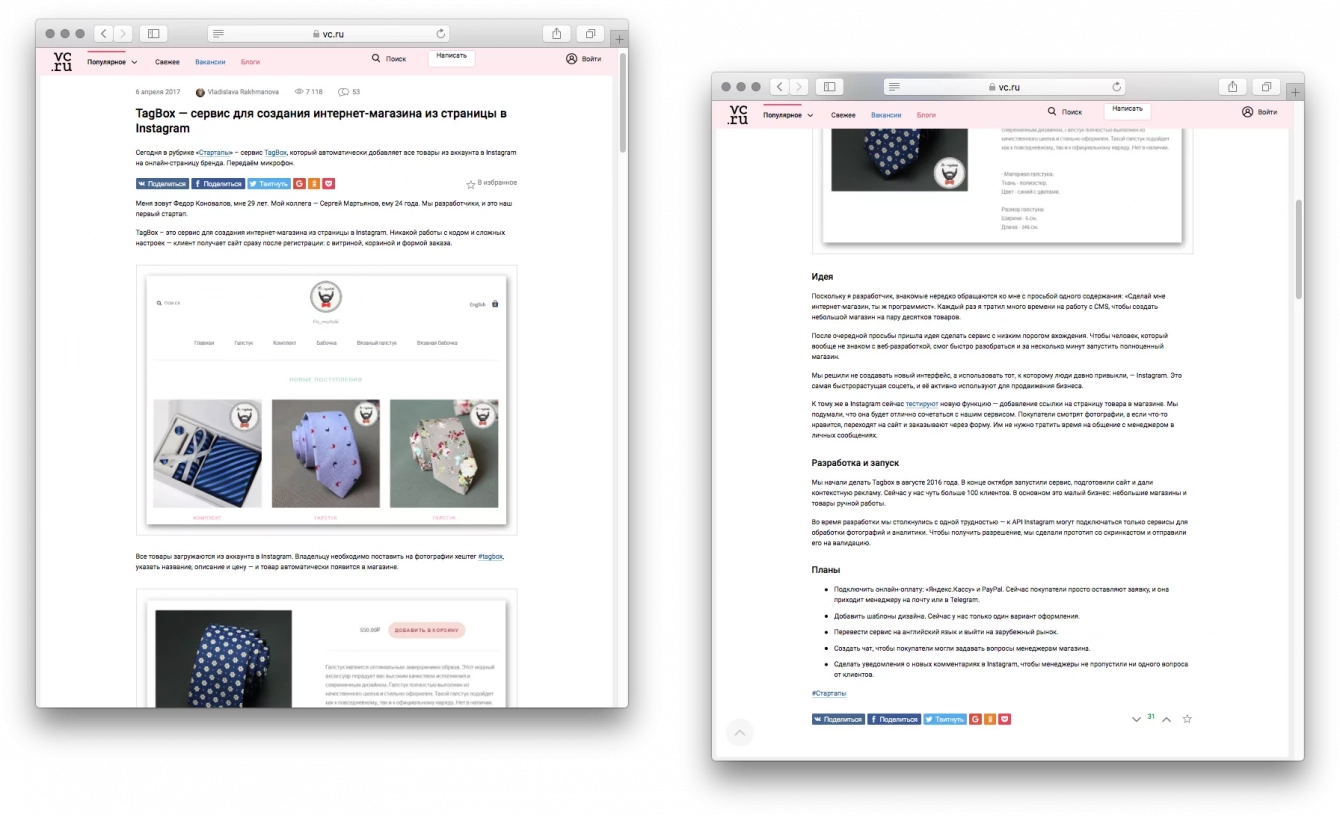This screenshot has width=1340, height=816.
Task: Show all tabs in the right Safari window
Action: [1266, 87]
